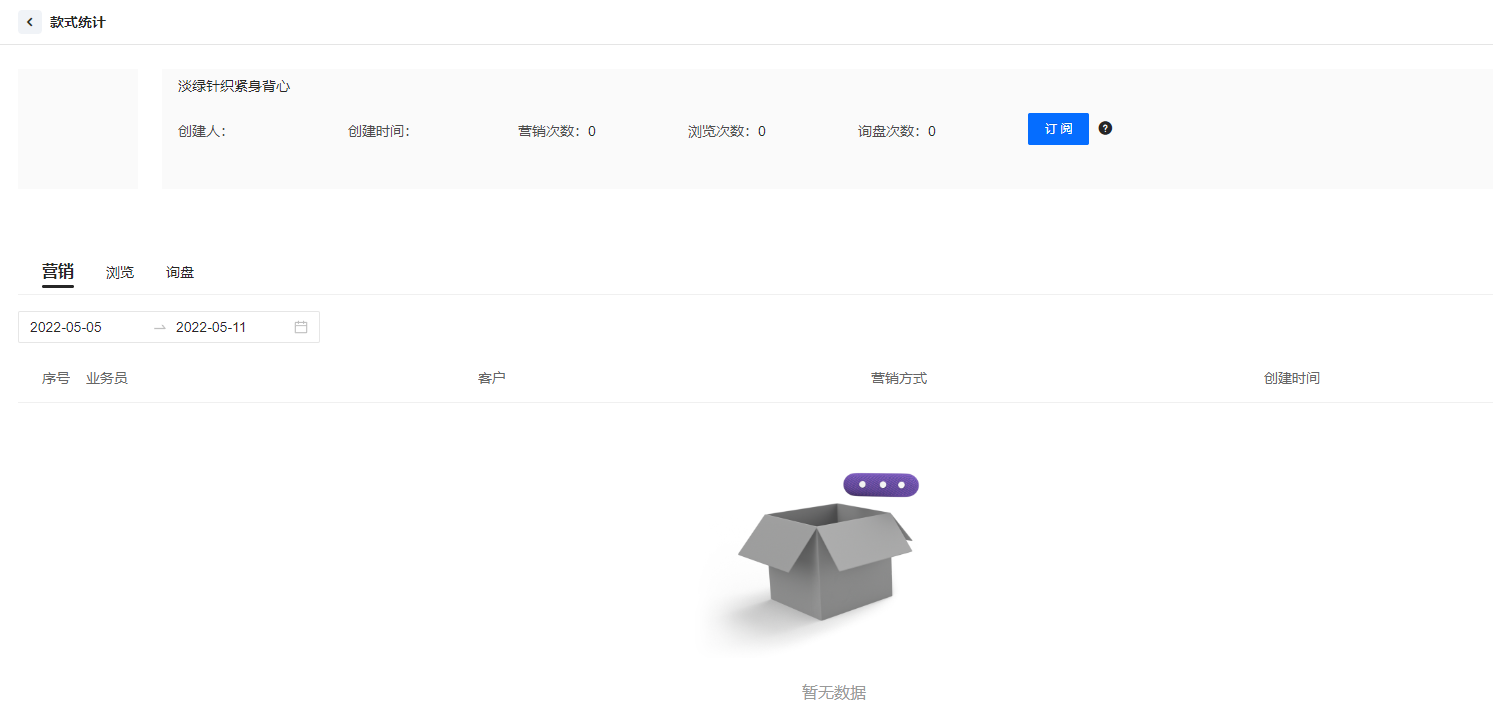Open the calendar icon in date range
Image resolution: width=1493 pixels, height=722 pixels.
coord(301,327)
